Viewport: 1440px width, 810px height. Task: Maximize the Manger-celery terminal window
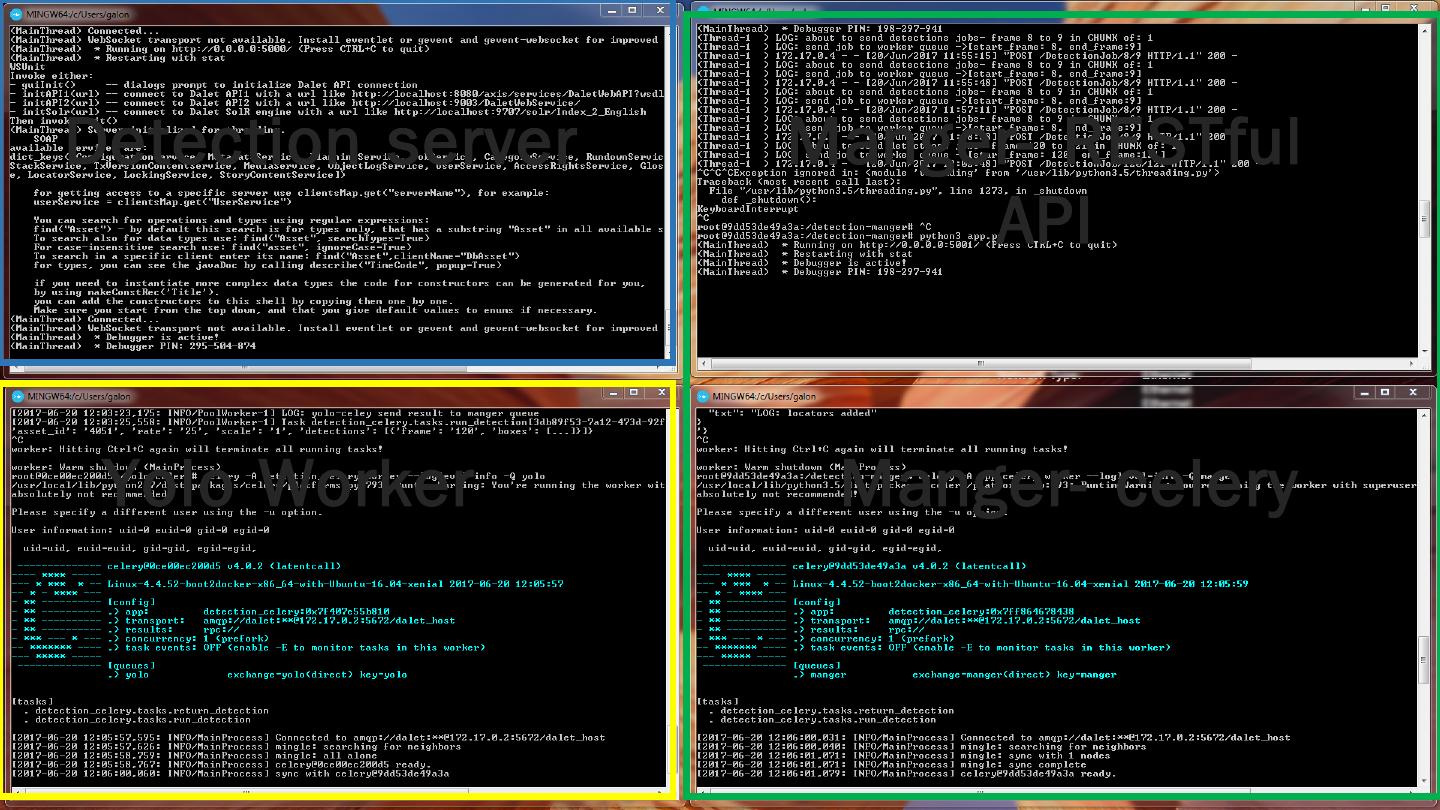pyautogui.click(x=1385, y=393)
